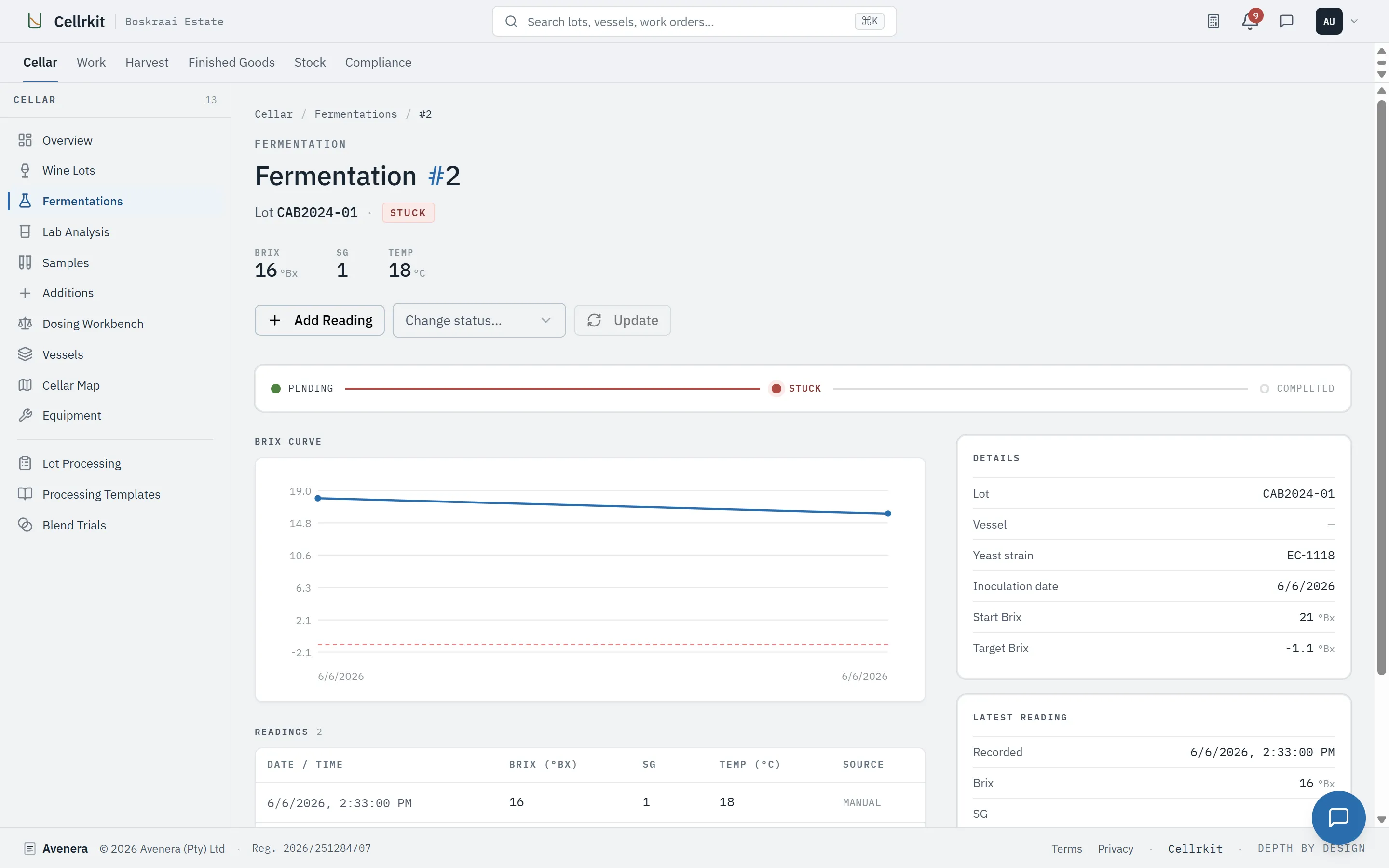Image resolution: width=1389 pixels, height=868 pixels.
Task: Click the scrollbar down arrow
Action: 1382,820
